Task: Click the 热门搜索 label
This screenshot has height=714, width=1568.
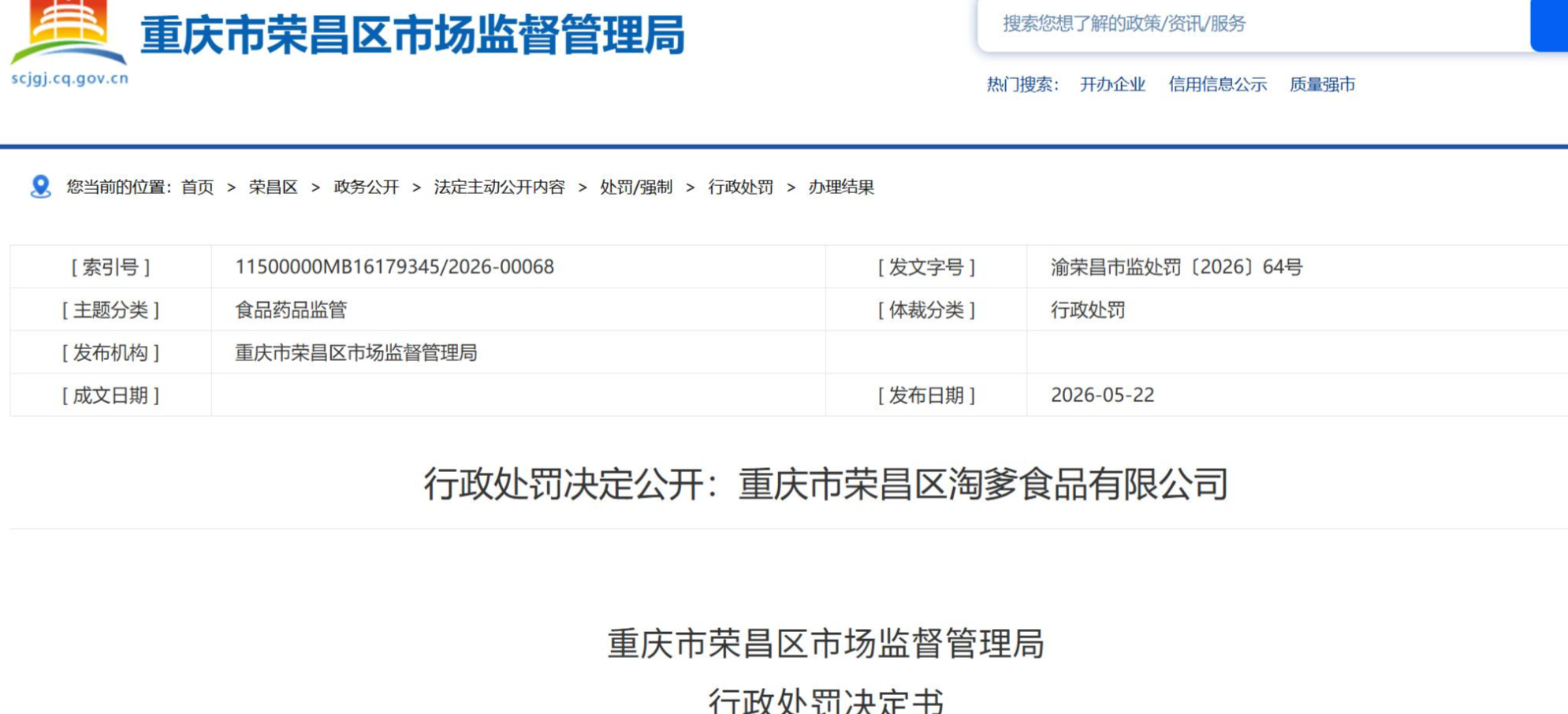Action: (1022, 84)
